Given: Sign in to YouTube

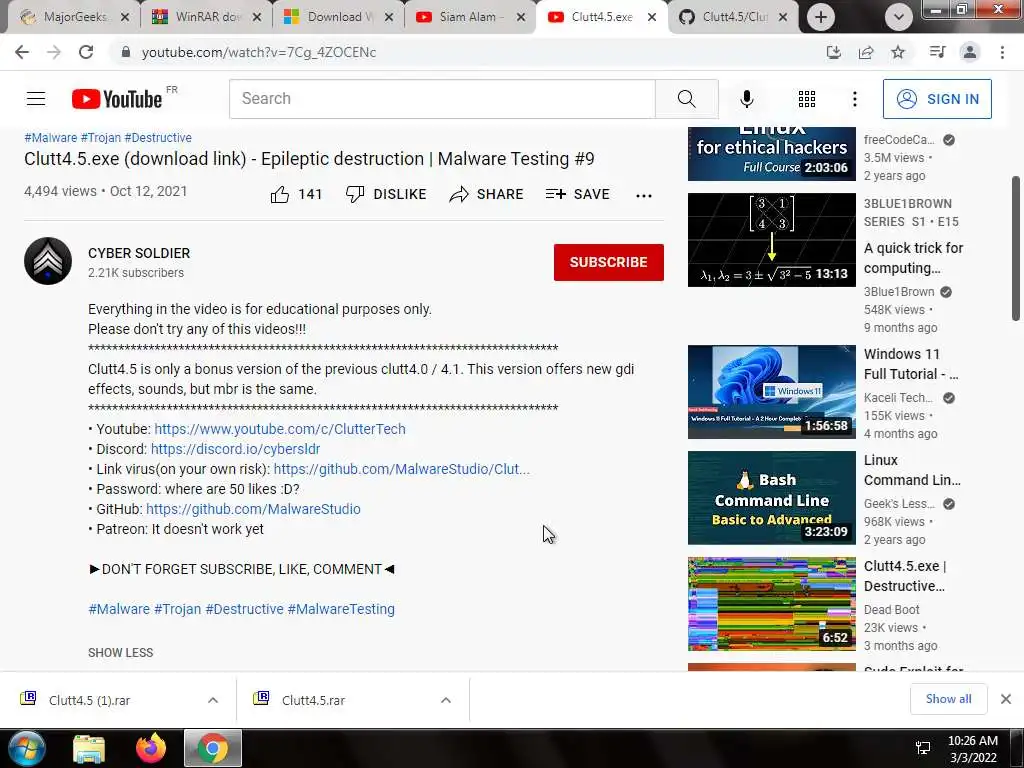Looking at the screenshot, I should click(x=937, y=99).
